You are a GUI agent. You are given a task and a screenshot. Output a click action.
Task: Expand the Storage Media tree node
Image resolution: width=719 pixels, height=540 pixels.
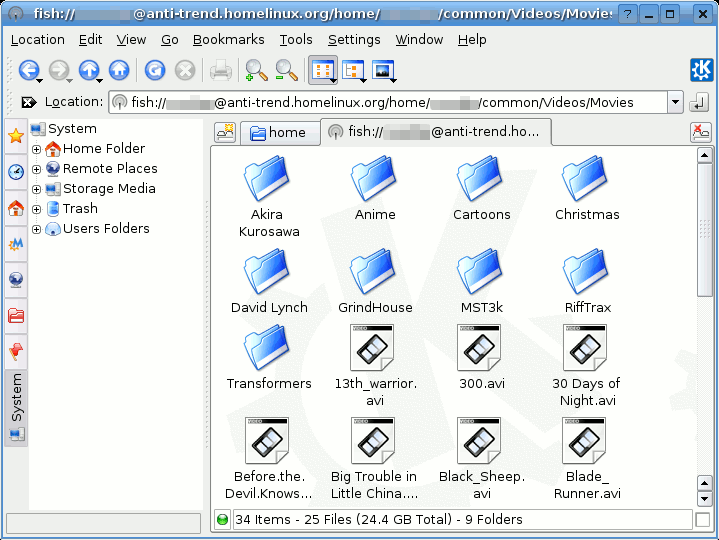tap(36, 189)
